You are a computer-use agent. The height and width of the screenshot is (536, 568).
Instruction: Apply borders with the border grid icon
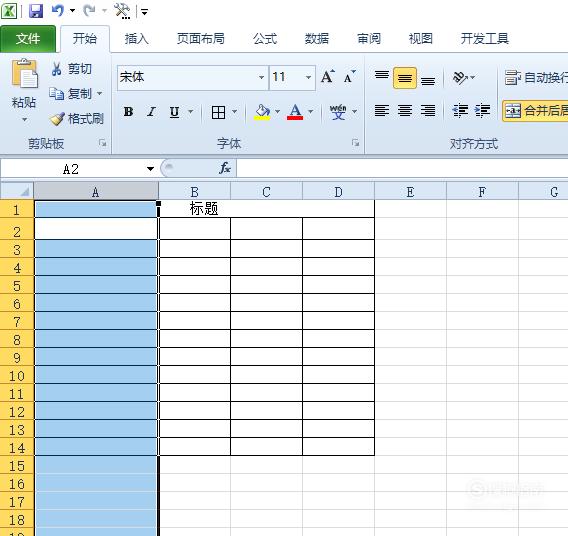pyautogui.click(x=218, y=112)
